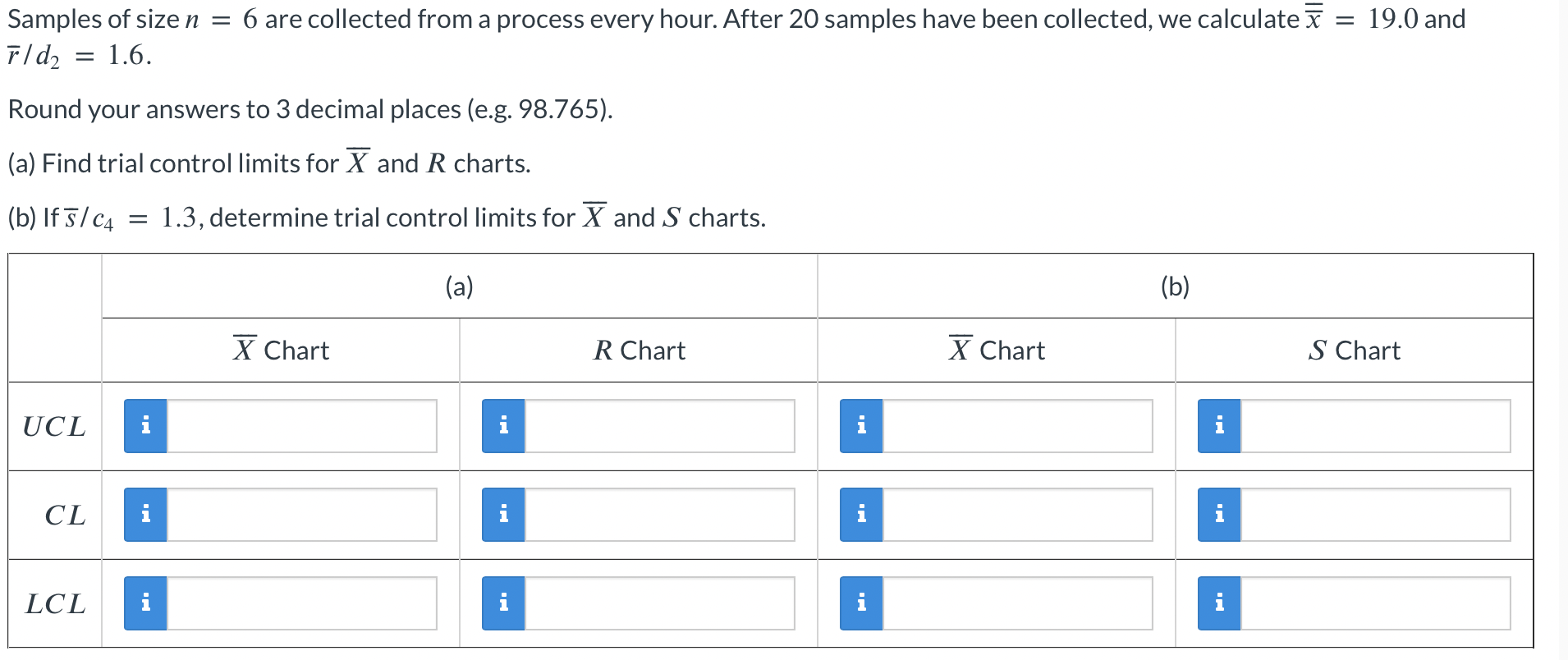This screenshot has width=1568, height=660.
Task: Click the info icon for LCL R chart
Action: pyautogui.click(x=503, y=603)
